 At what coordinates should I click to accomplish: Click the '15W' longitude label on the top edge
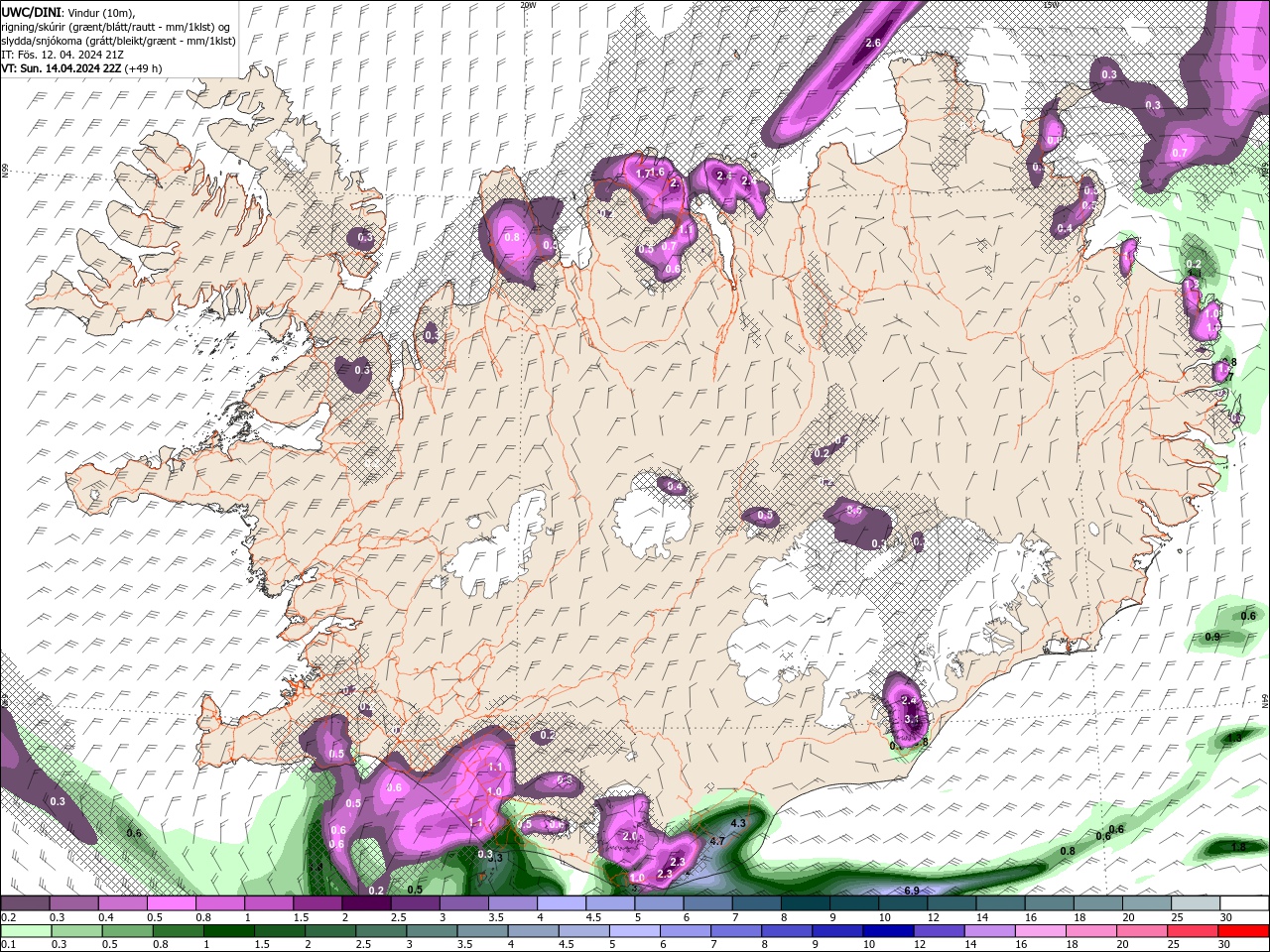[x=1051, y=5]
